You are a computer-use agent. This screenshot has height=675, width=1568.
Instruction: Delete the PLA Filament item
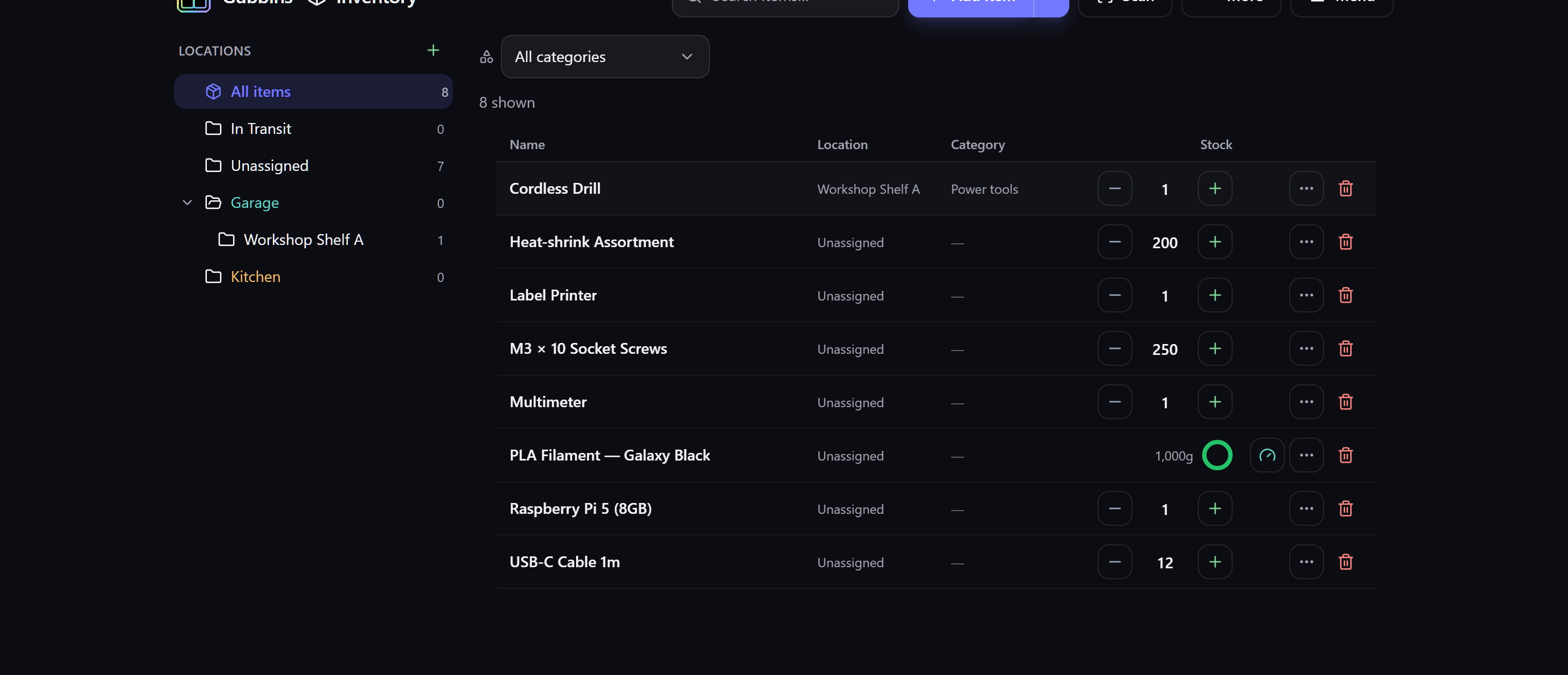tap(1345, 455)
